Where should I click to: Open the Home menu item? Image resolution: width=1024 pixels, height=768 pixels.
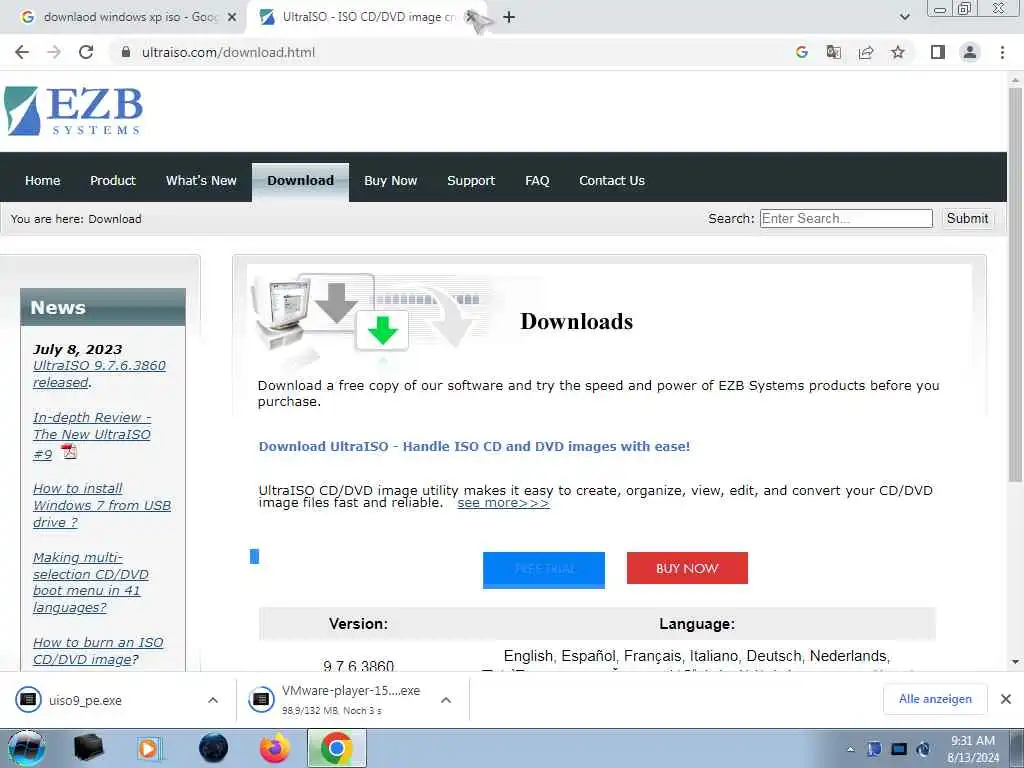(42, 181)
